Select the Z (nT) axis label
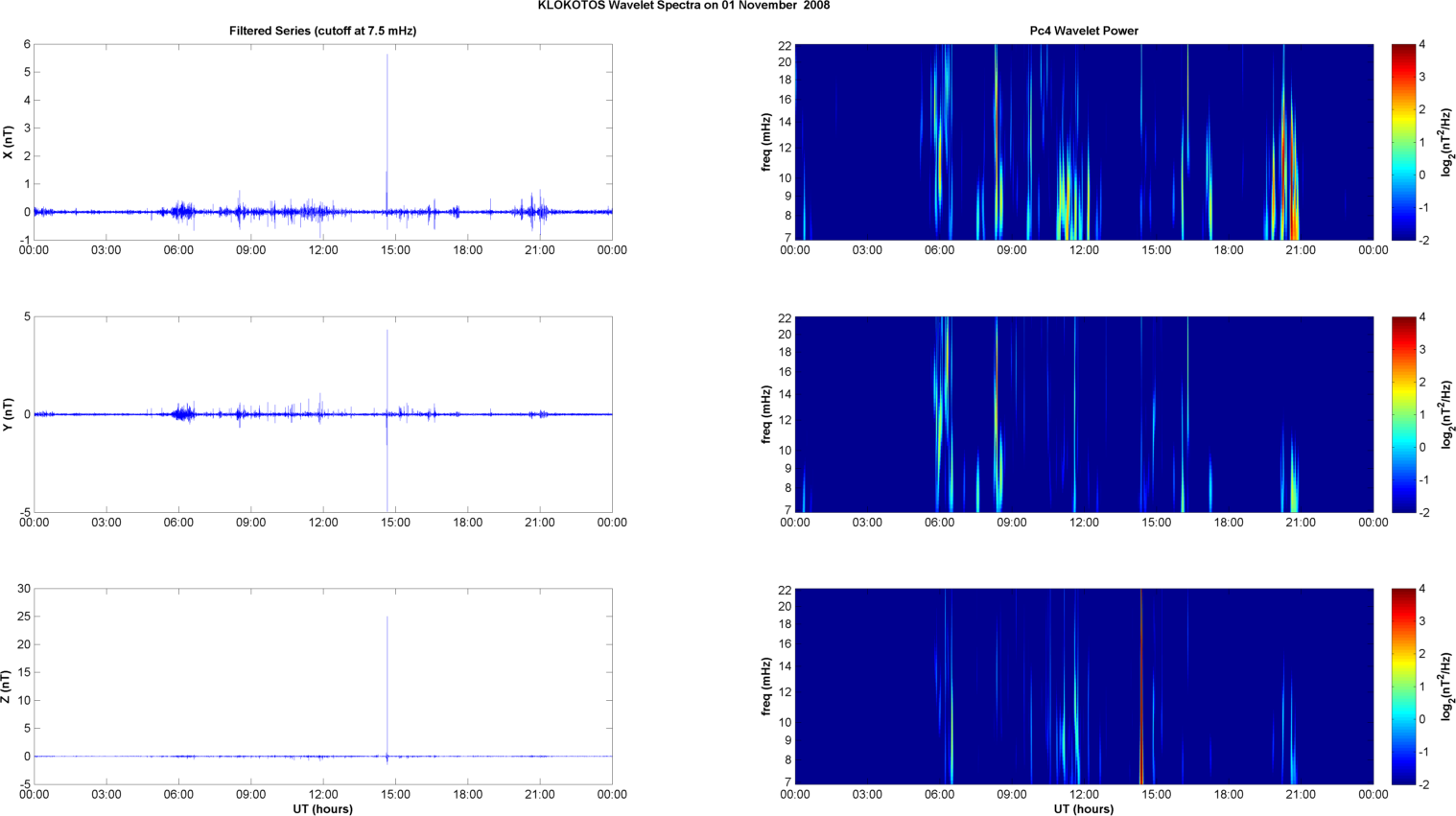Viewport: 1456px width, 816px height. tap(9, 687)
